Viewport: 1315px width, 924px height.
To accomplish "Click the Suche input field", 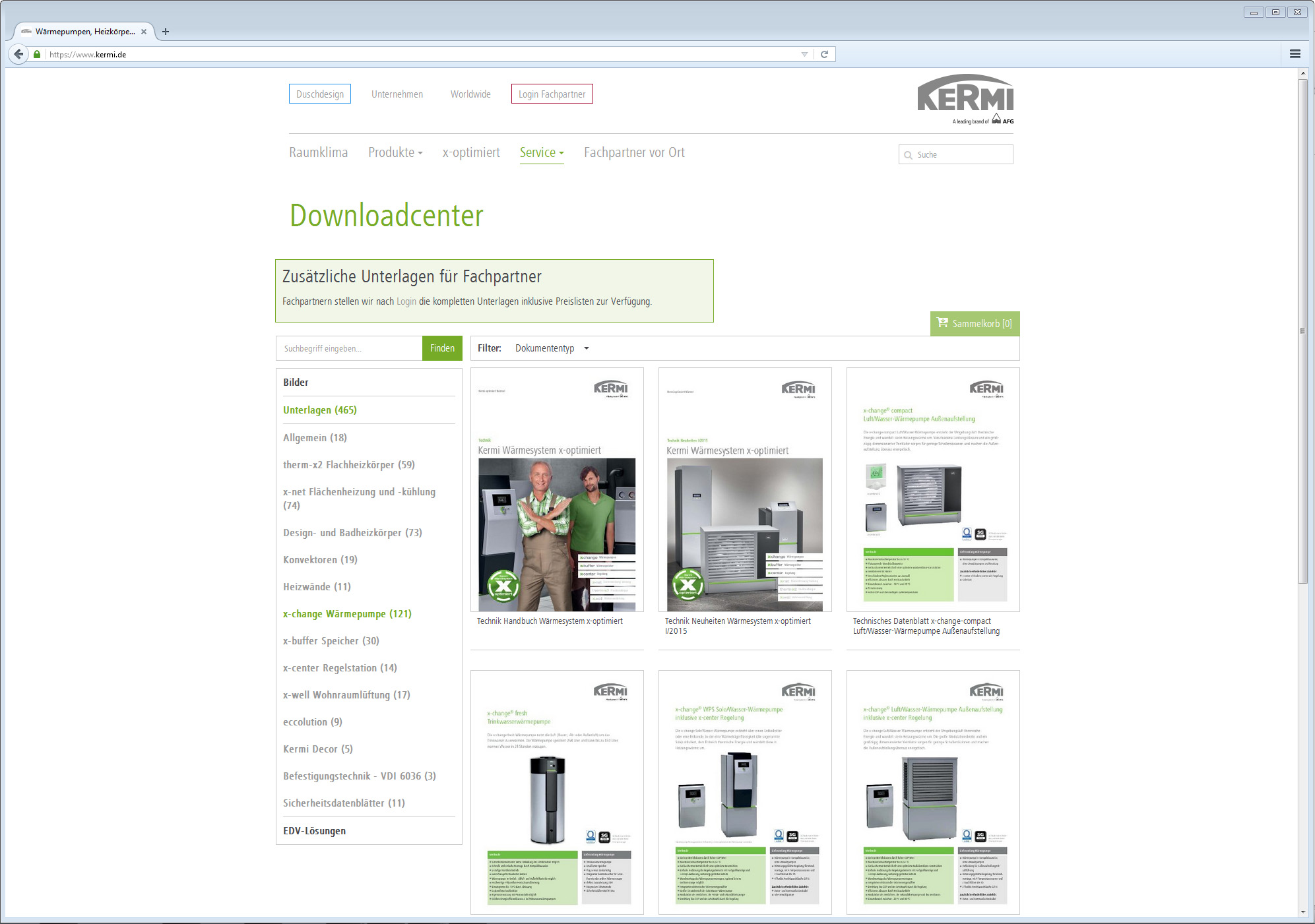I will pos(956,154).
